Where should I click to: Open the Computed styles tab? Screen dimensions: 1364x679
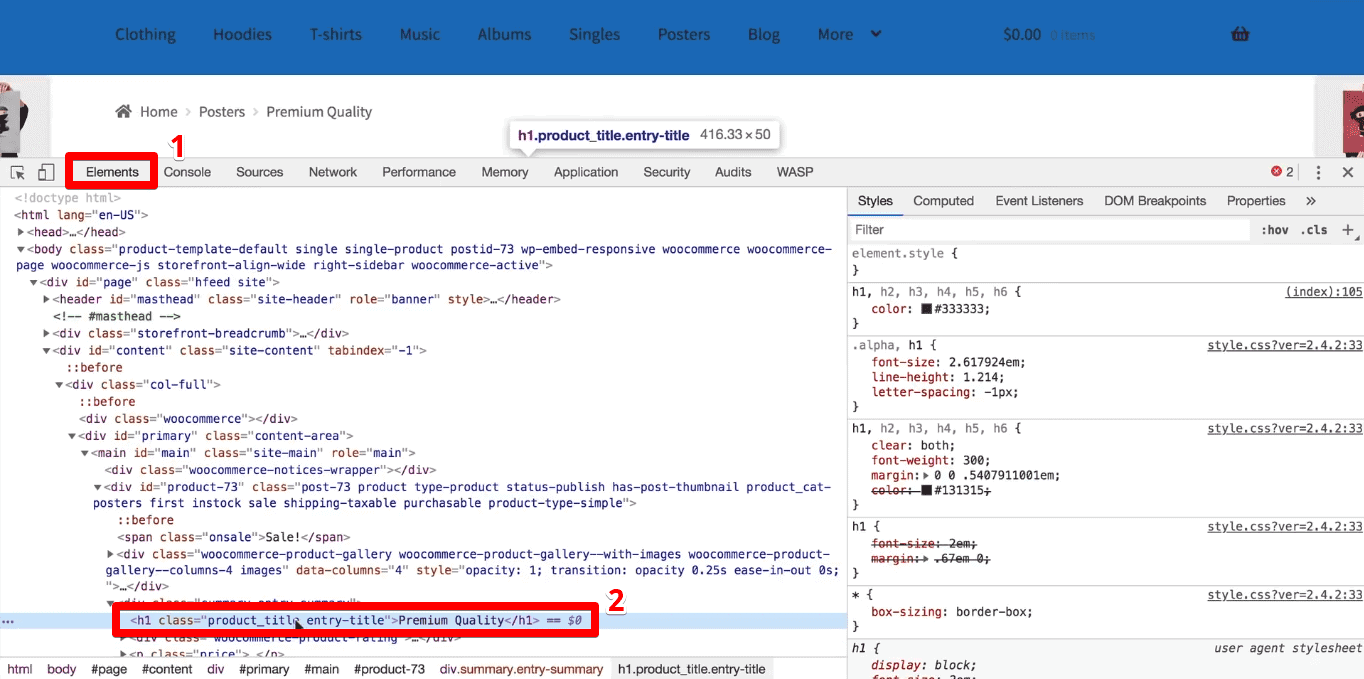click(943, 200)
